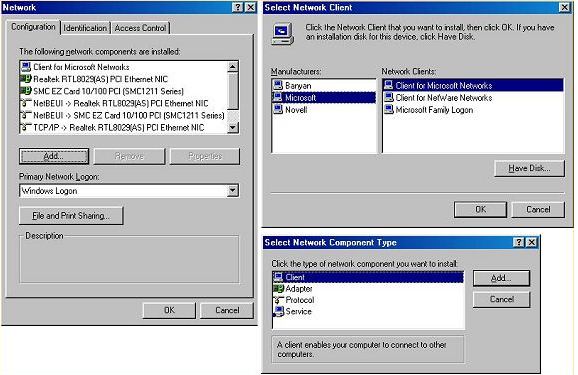Click the Banyan manufacturer icon
Viewport: 578px width, 375px height.
coord(278,85)
